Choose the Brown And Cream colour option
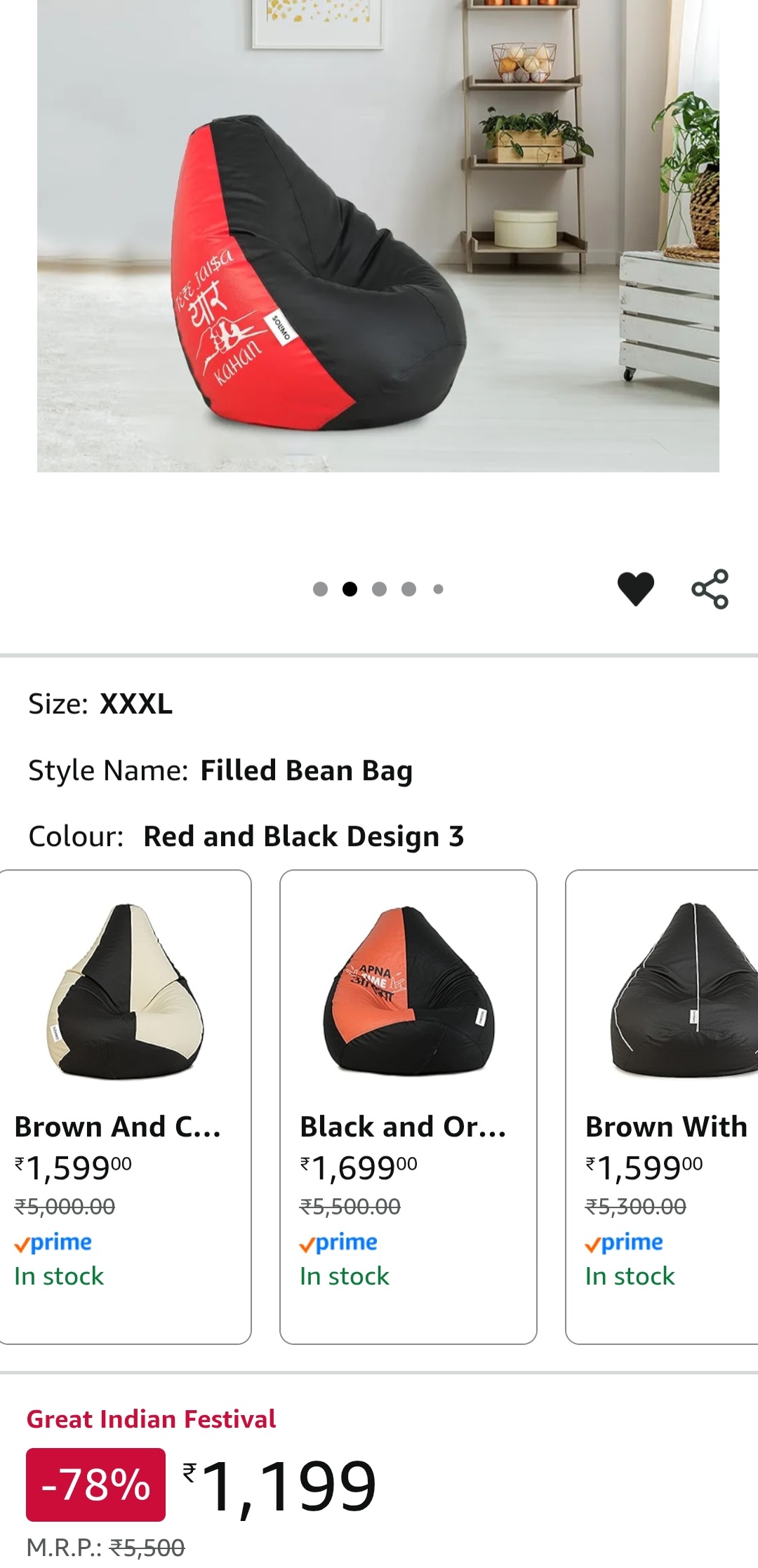 pos(126,1107)
